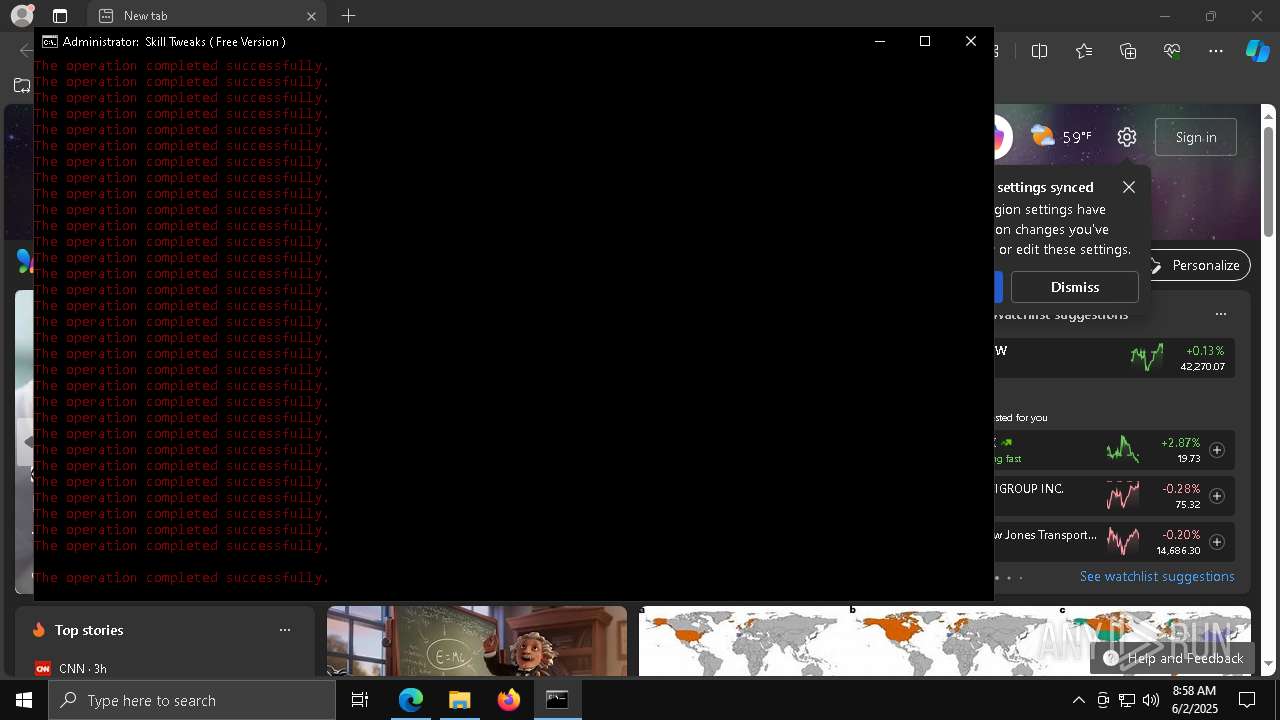1280x720 pixels.
Task: Add a new tab in Edge
Action: (348, 16)
